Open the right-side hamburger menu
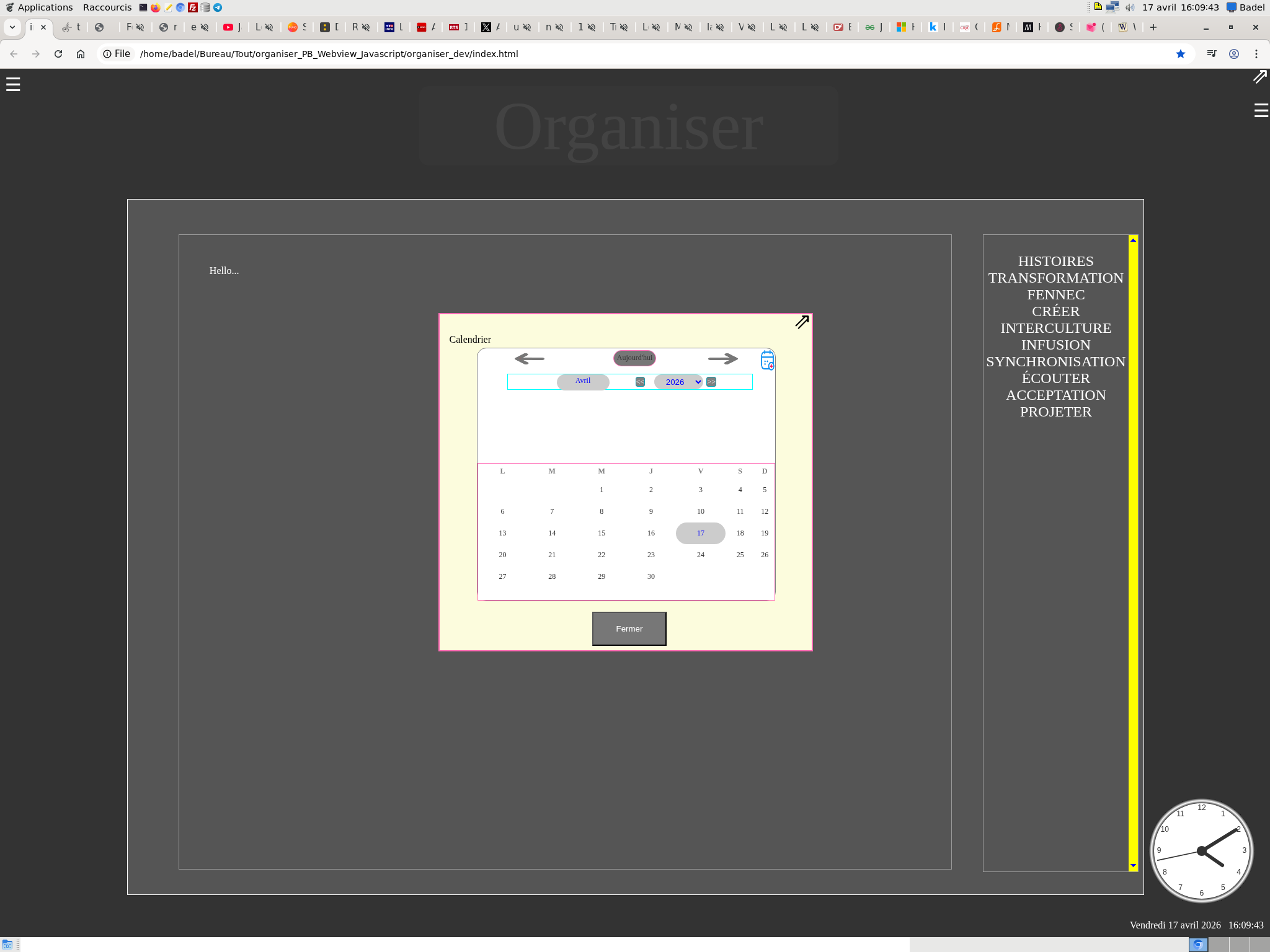 pyautogui.click(x=1261, y=110)
